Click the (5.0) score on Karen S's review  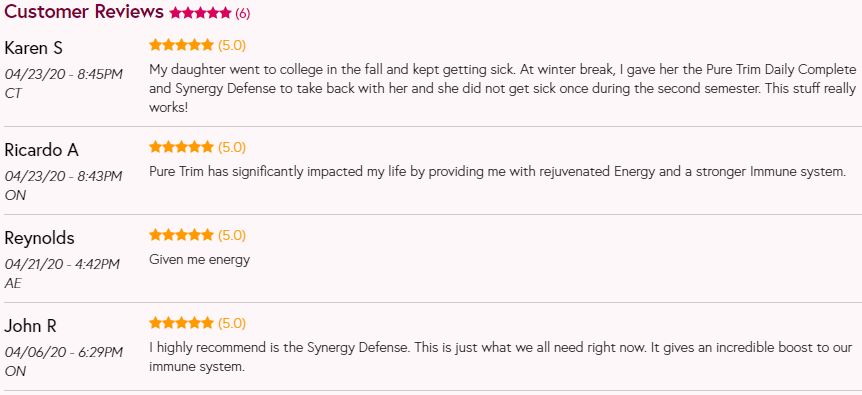coord(232,45)
